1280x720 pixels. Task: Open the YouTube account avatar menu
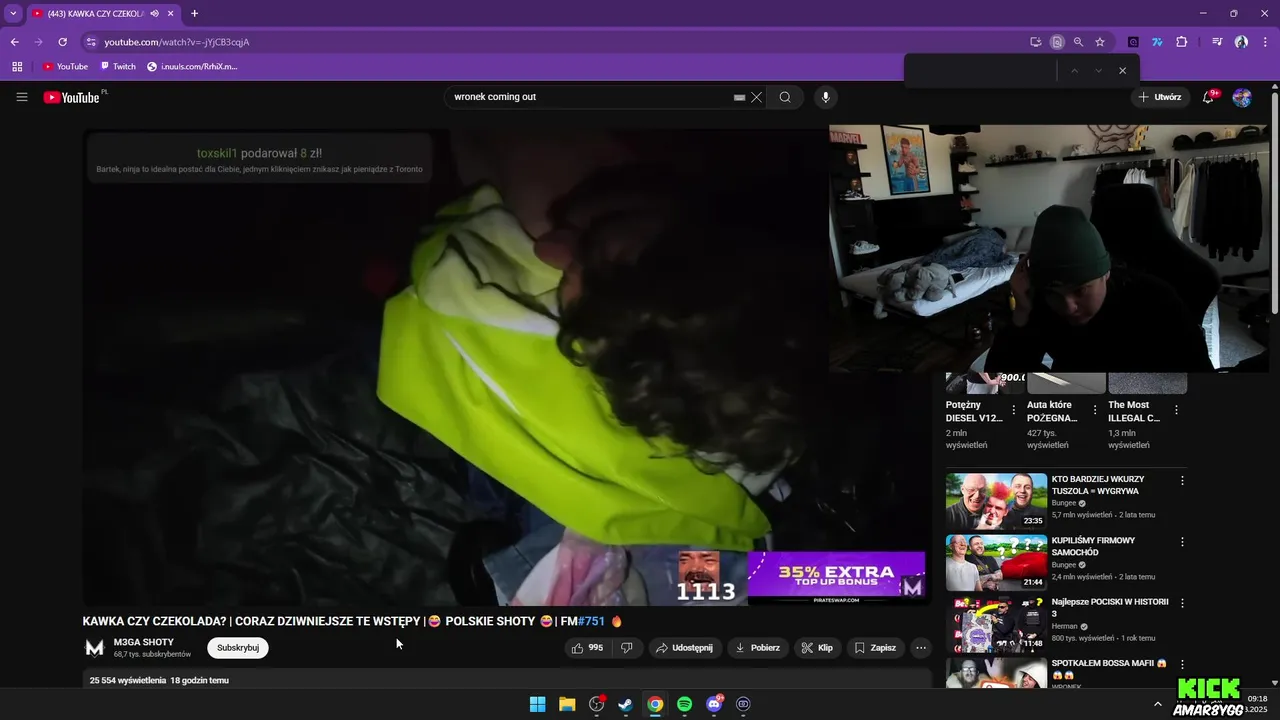tap(1242, 97)
